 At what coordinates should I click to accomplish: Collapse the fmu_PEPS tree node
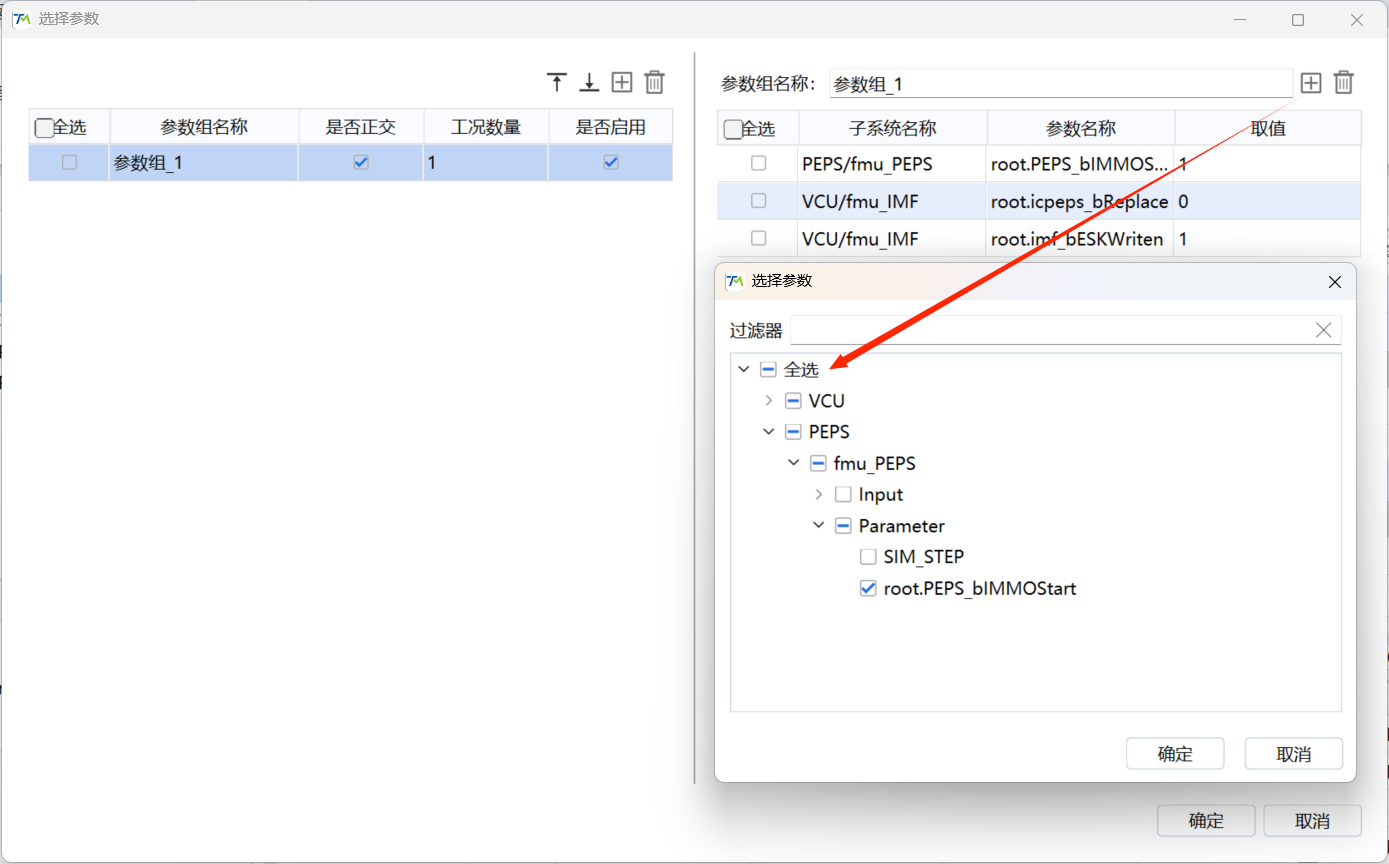[x=793, y=463]
